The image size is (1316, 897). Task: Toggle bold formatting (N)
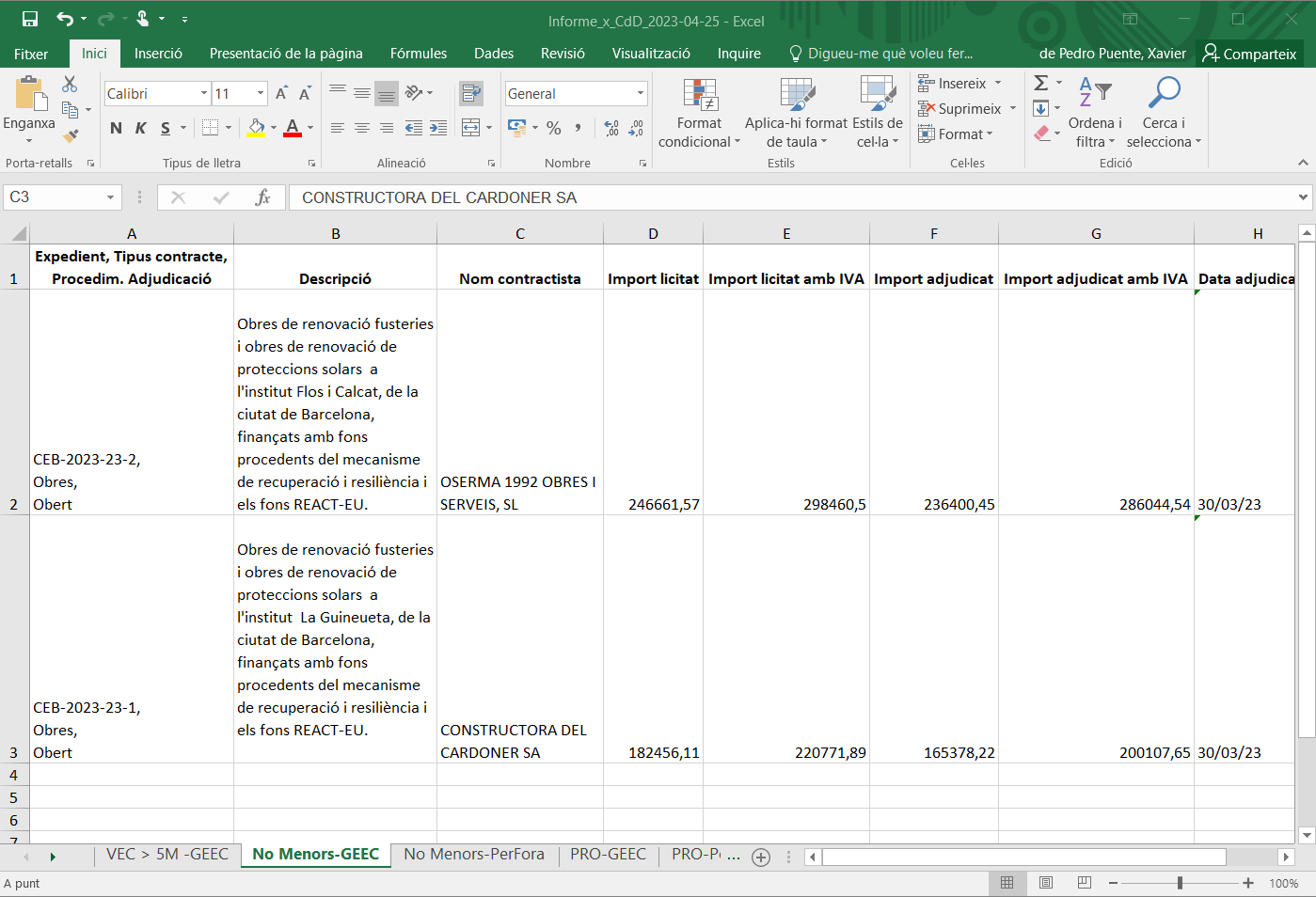116,128
